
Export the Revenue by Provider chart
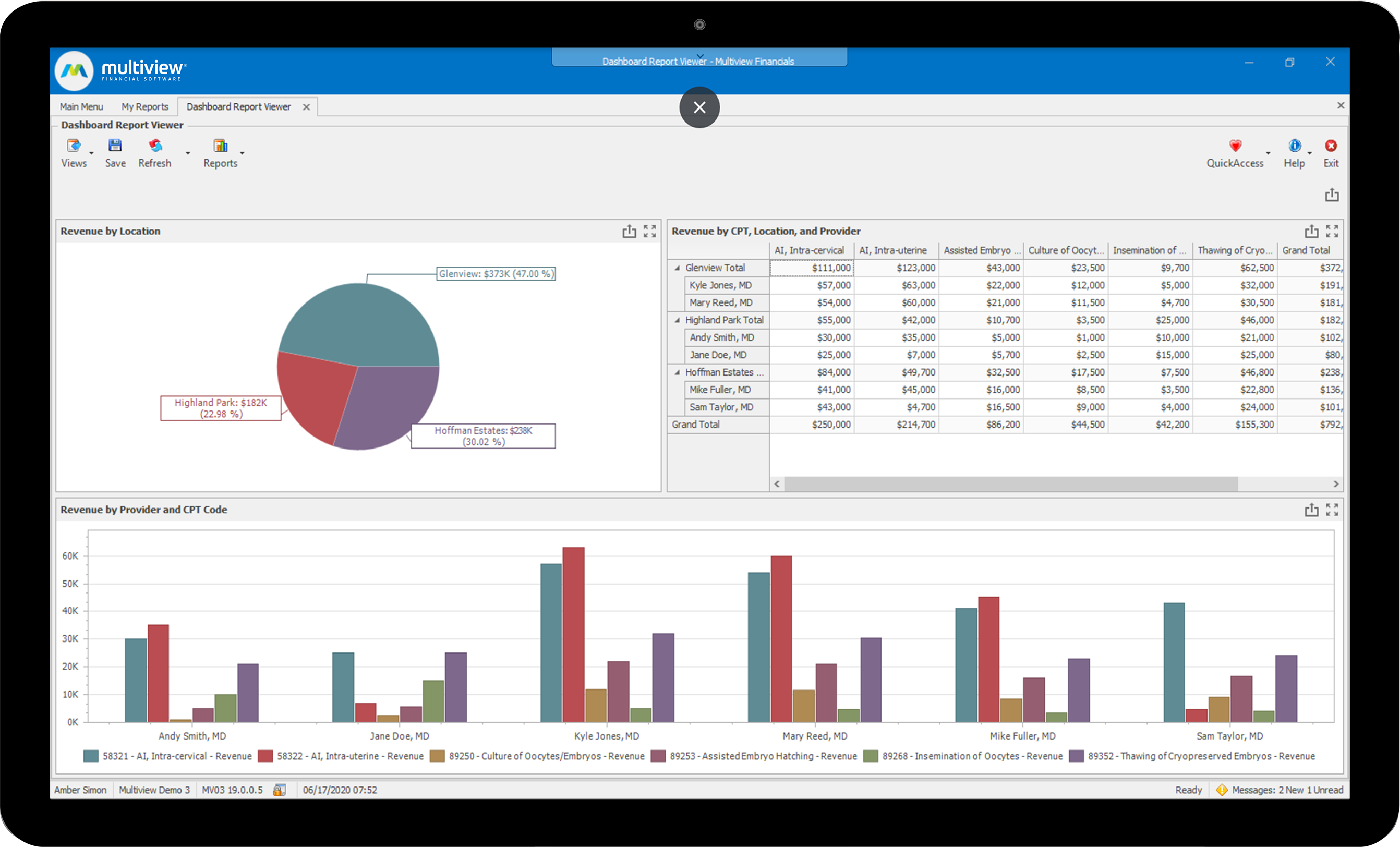[x=1311, y=510]
